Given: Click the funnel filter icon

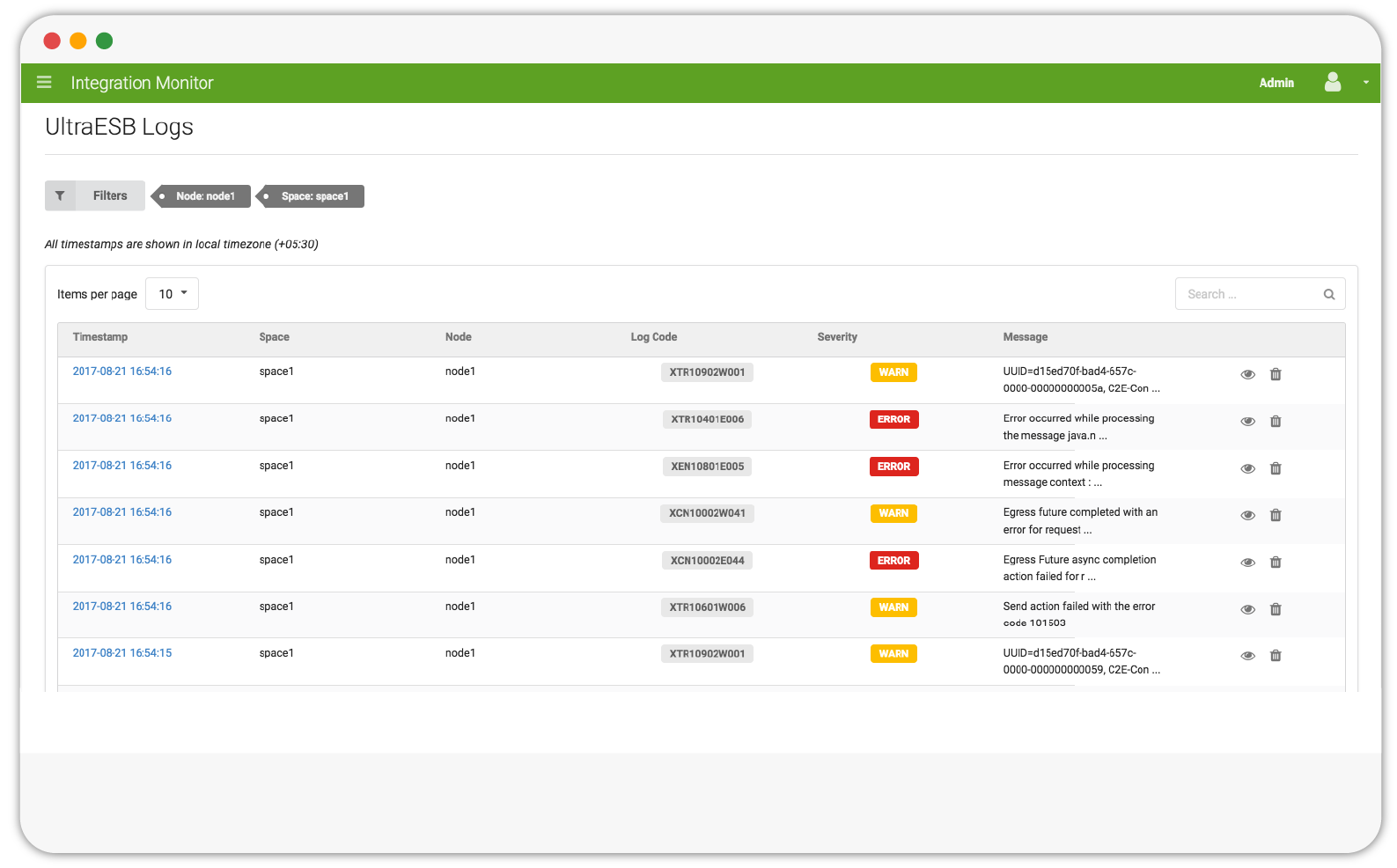Looking at the screenshot, I should (60, 195).
